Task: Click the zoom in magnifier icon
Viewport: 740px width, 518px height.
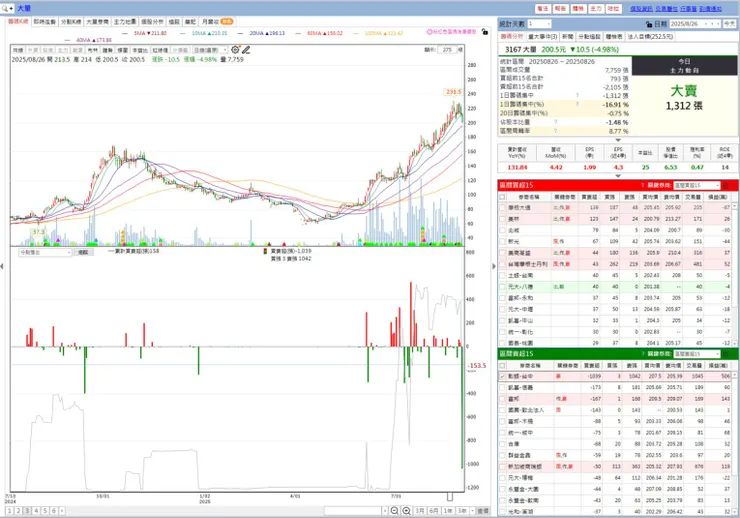Action: (x=406, y=511)
